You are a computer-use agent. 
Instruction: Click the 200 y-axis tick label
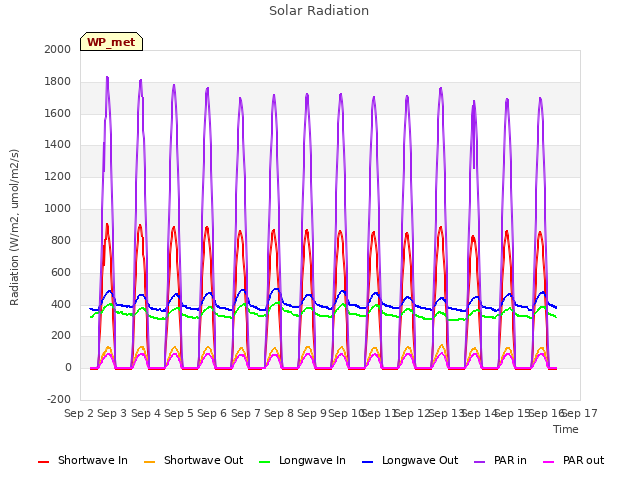pyautogui.click(x=61, y=336)
